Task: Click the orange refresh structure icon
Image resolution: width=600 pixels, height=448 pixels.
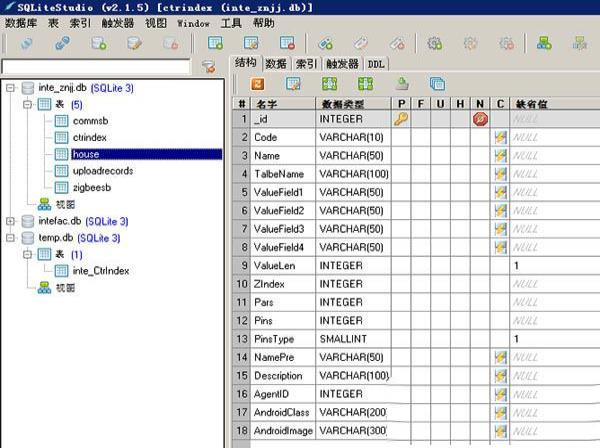Action: (x=257, y=84)
